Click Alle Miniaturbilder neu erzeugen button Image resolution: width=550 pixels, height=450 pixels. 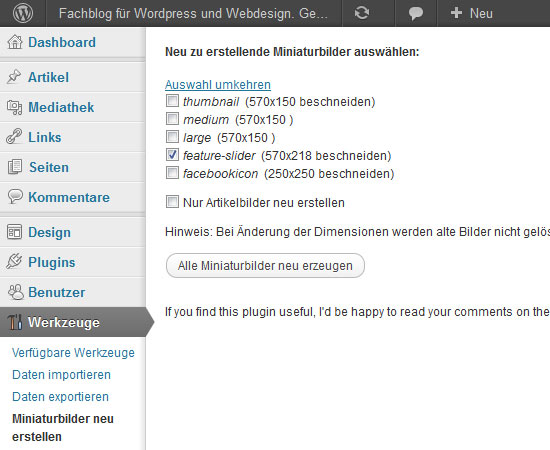coord(265,266)
